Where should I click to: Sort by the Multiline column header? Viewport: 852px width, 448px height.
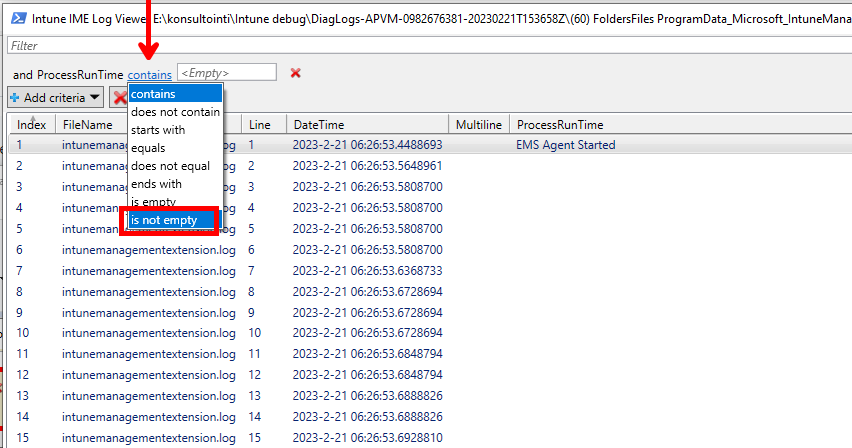click(x=479, y=125)
